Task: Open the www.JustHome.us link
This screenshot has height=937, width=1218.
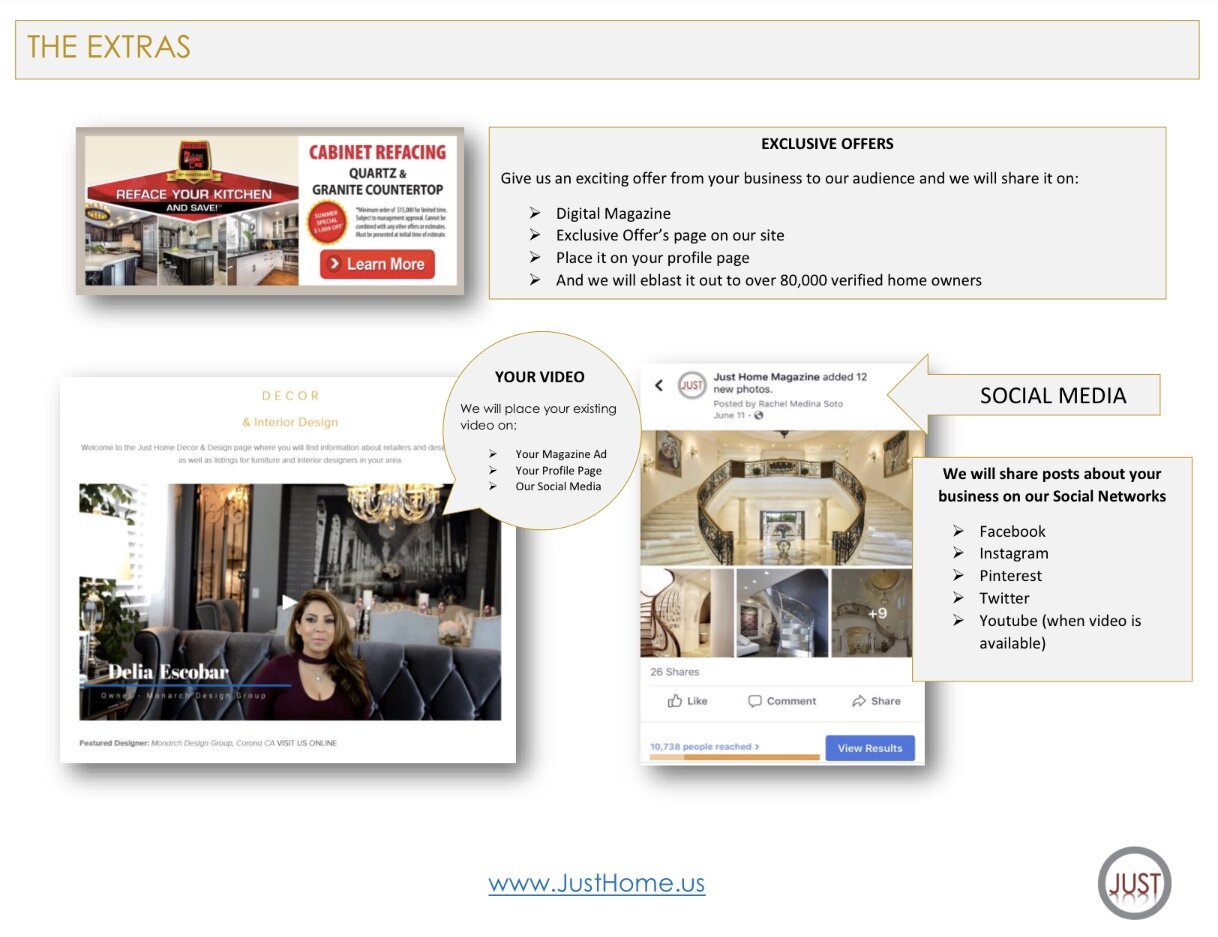Action: click(597, 884)
